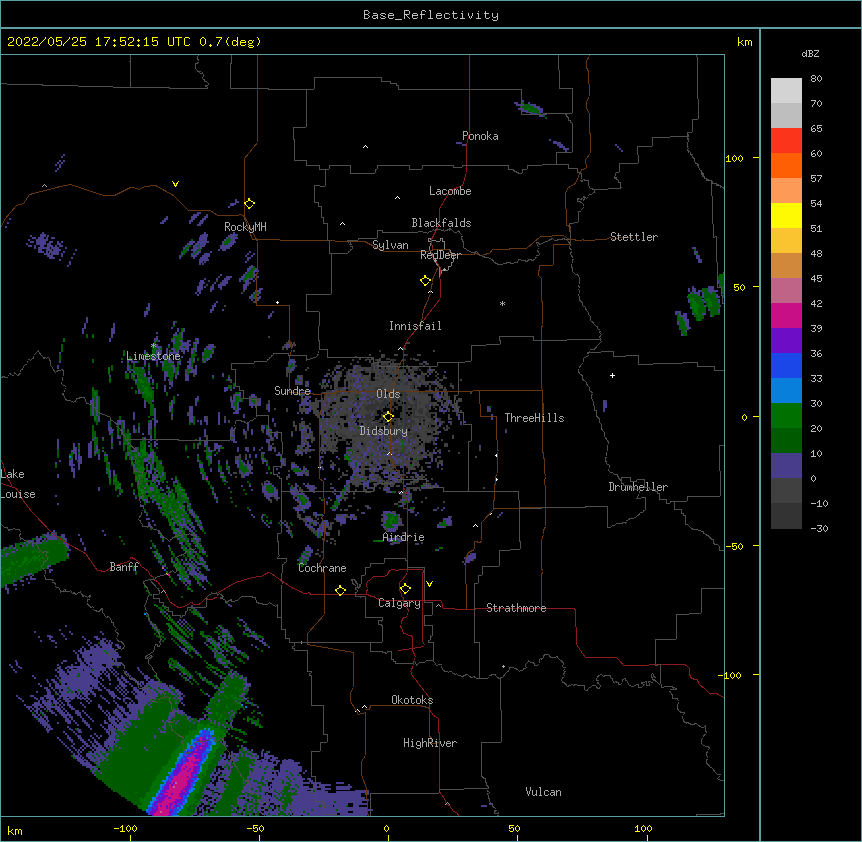
Task: Select the Strathmore label
Action: (516, 608)
